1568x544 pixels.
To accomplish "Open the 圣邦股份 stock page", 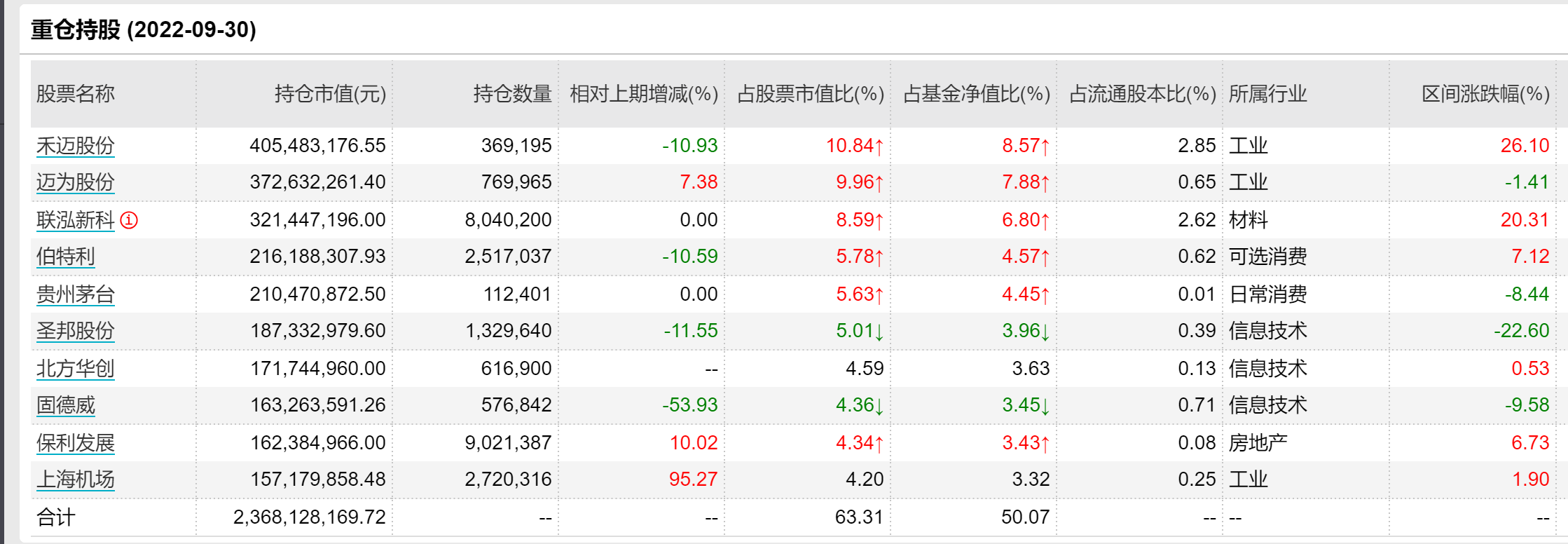I will pyautogui.click(x=75, y=331).
